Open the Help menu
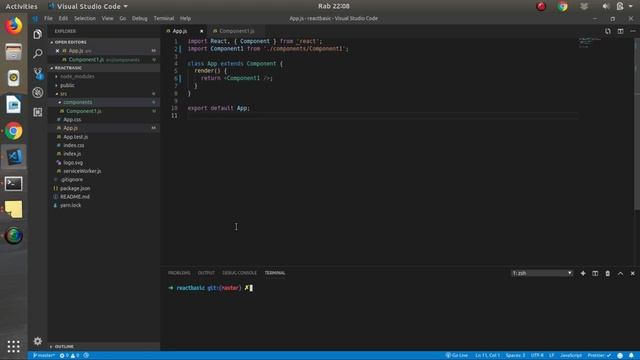 (x=185, y=18)
